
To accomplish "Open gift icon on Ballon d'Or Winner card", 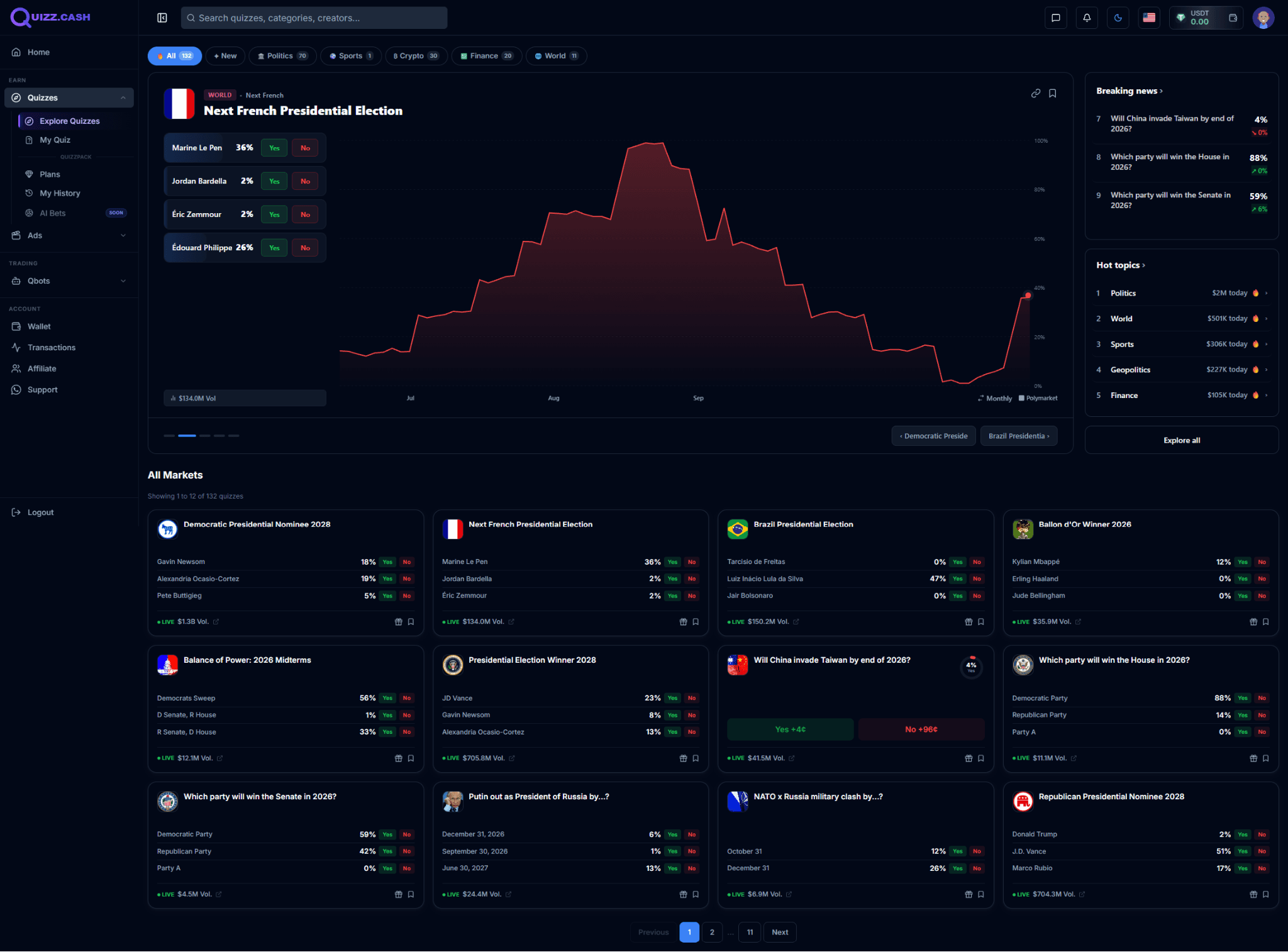I will click(x=1253, y=622).
